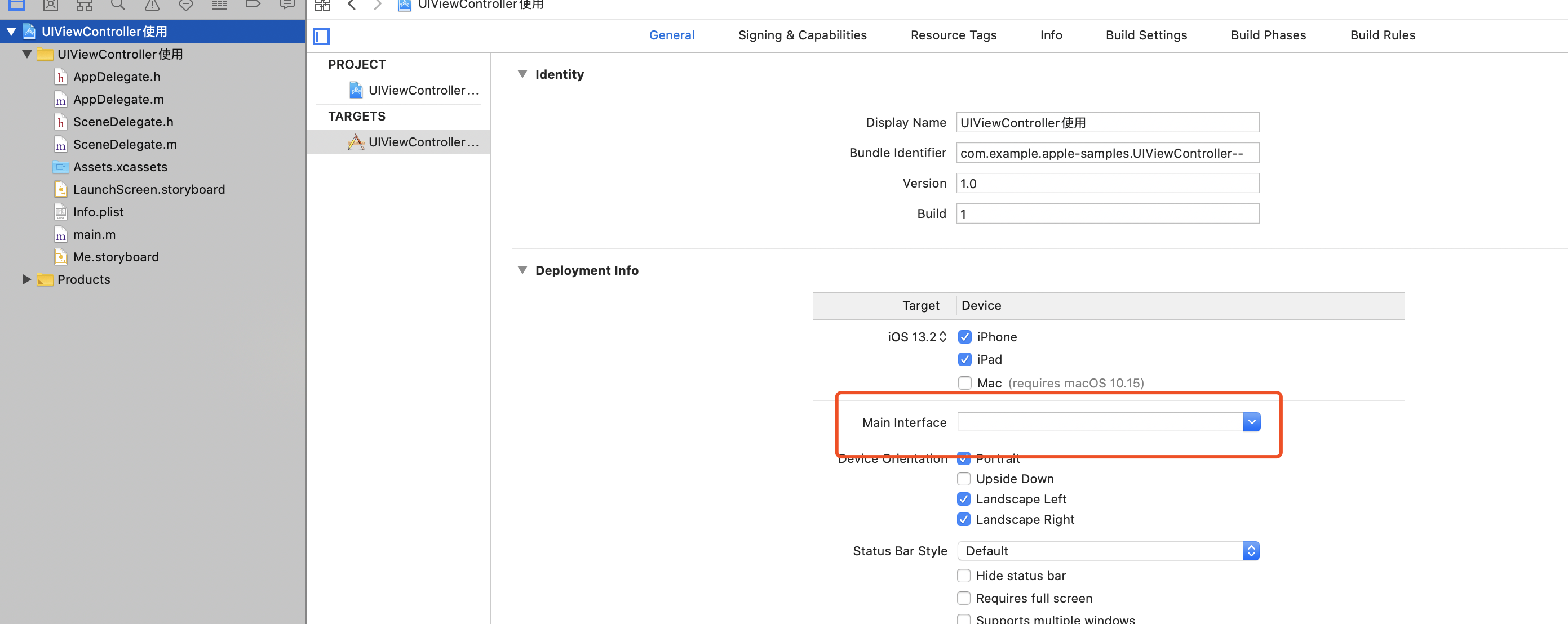The image size is (1568, 624).
Task: Click the Version field
Action: coord(1107,183)
